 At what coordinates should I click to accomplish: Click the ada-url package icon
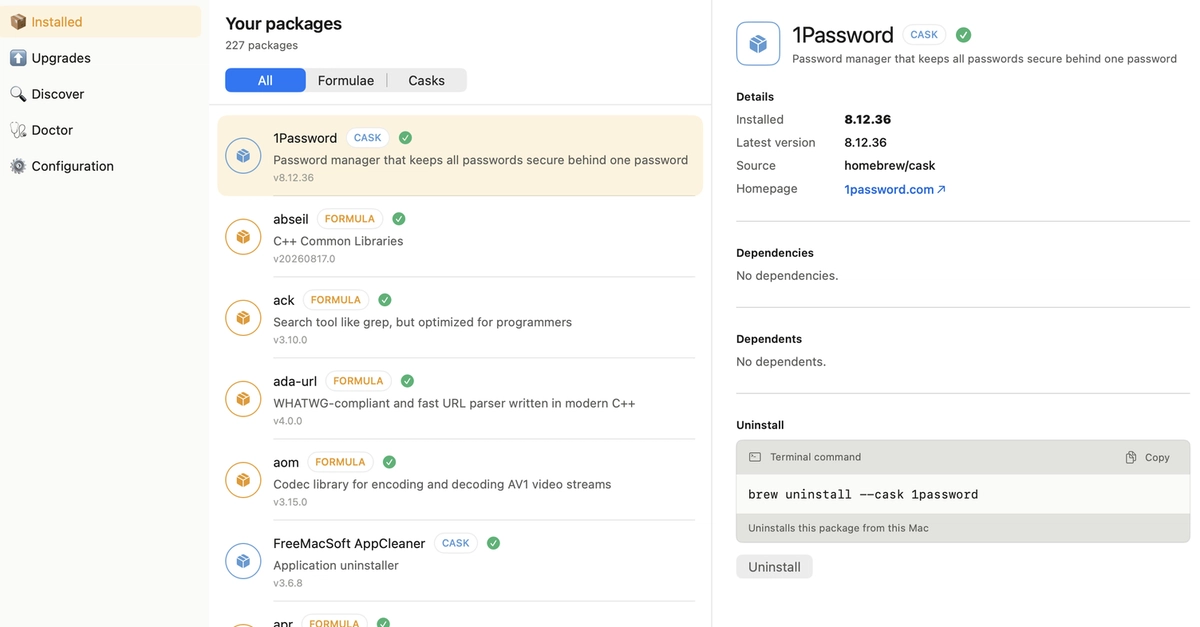[x=243, y=399]
